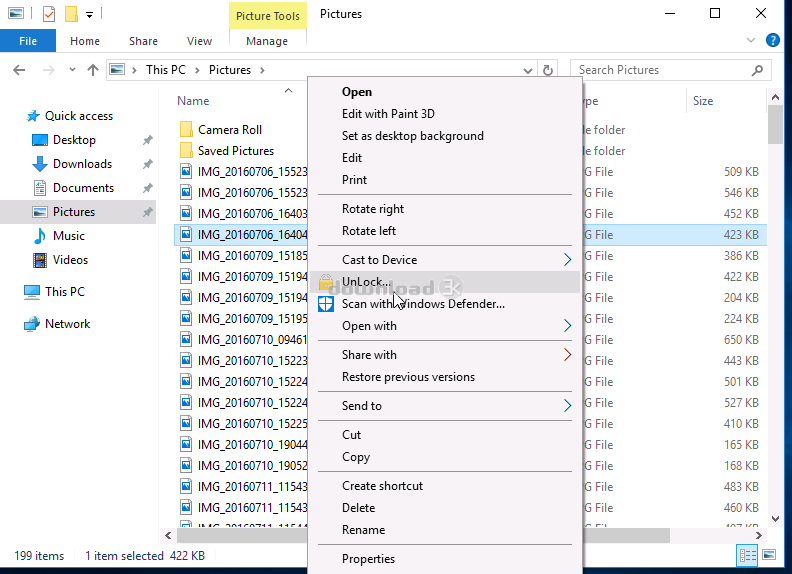Expand the Open with submenu
Viewport: 792px width, 574px height.
tap(568, 326)
